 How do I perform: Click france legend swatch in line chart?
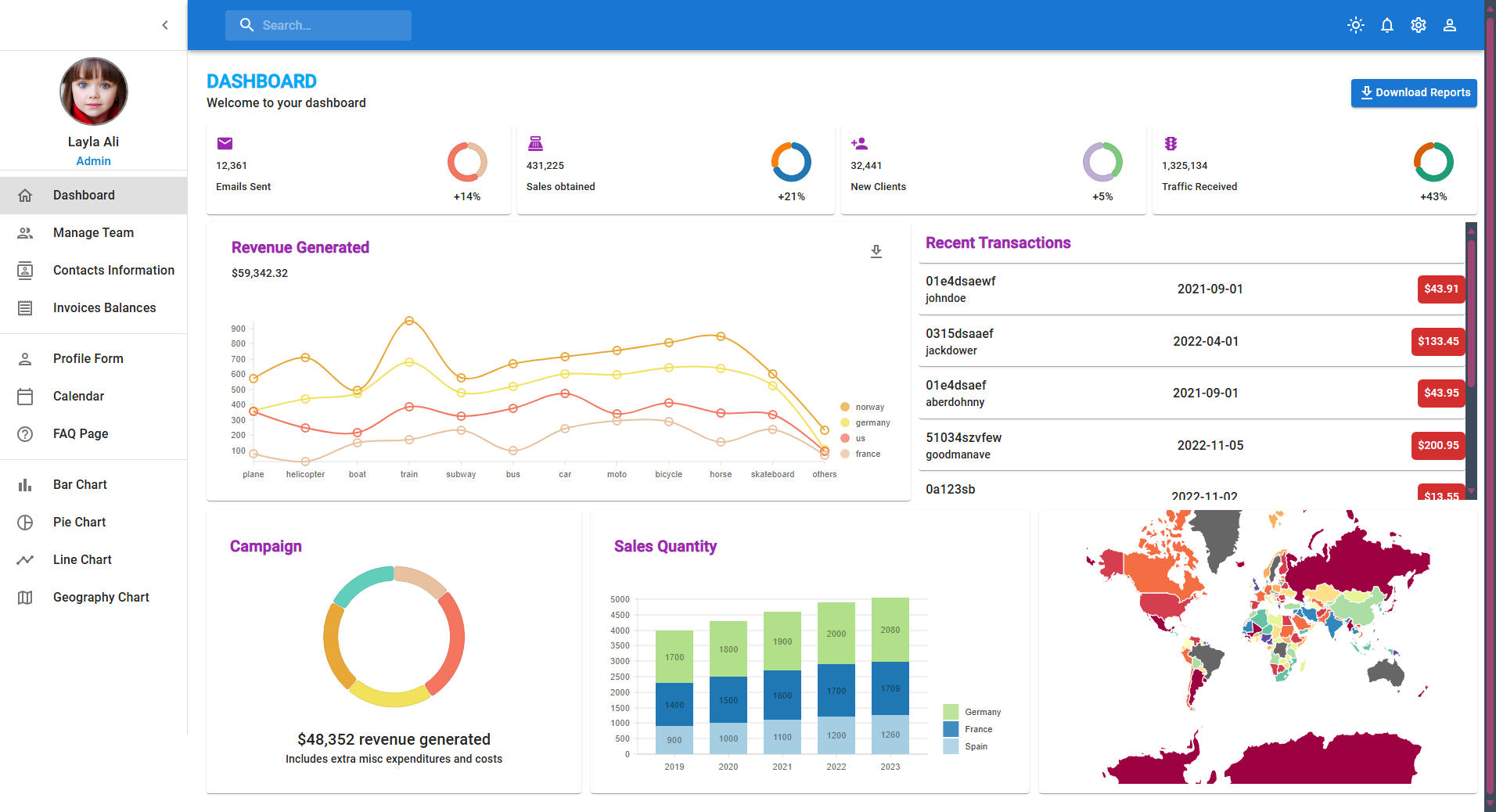[x=845, y=454]
